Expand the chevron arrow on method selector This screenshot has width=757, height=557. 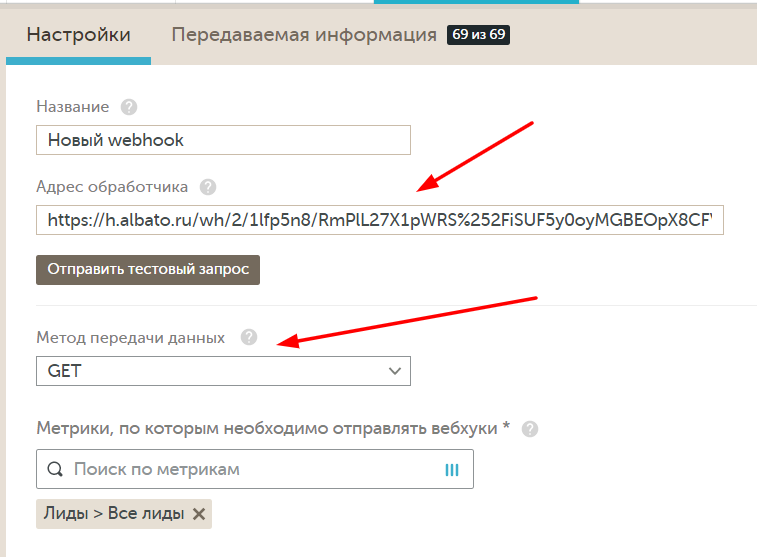pos(393,371)
